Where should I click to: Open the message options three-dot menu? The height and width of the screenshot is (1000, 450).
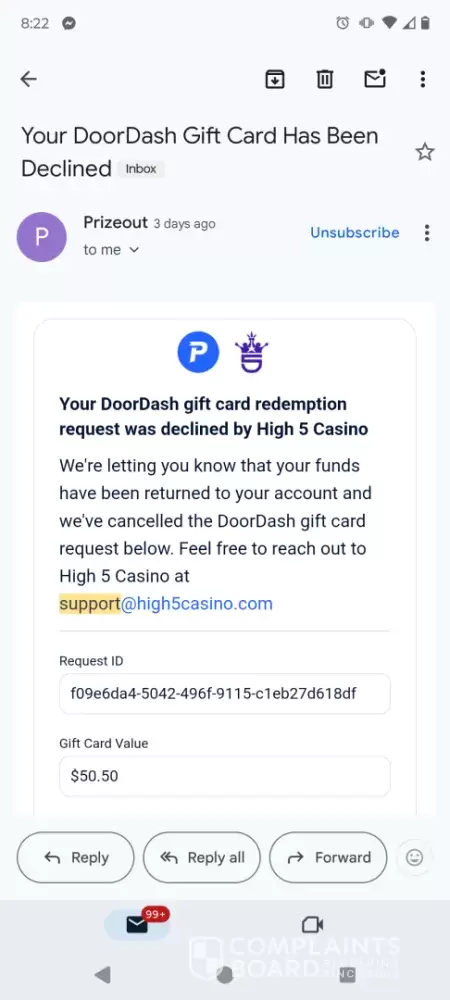(426, 233)
